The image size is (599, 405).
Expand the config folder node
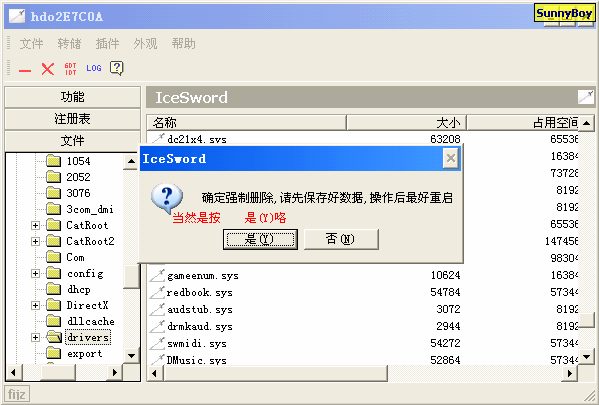tap(35, 274)
